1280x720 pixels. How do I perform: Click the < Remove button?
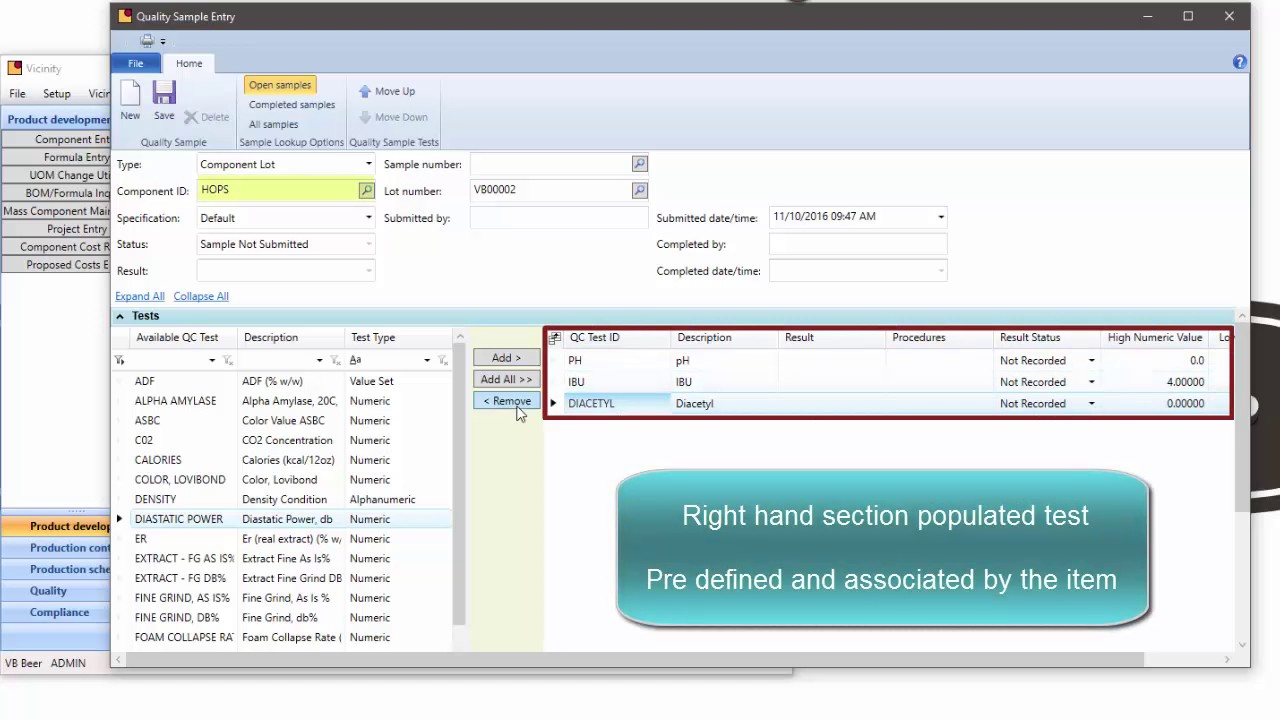click(x=506, y=401)
